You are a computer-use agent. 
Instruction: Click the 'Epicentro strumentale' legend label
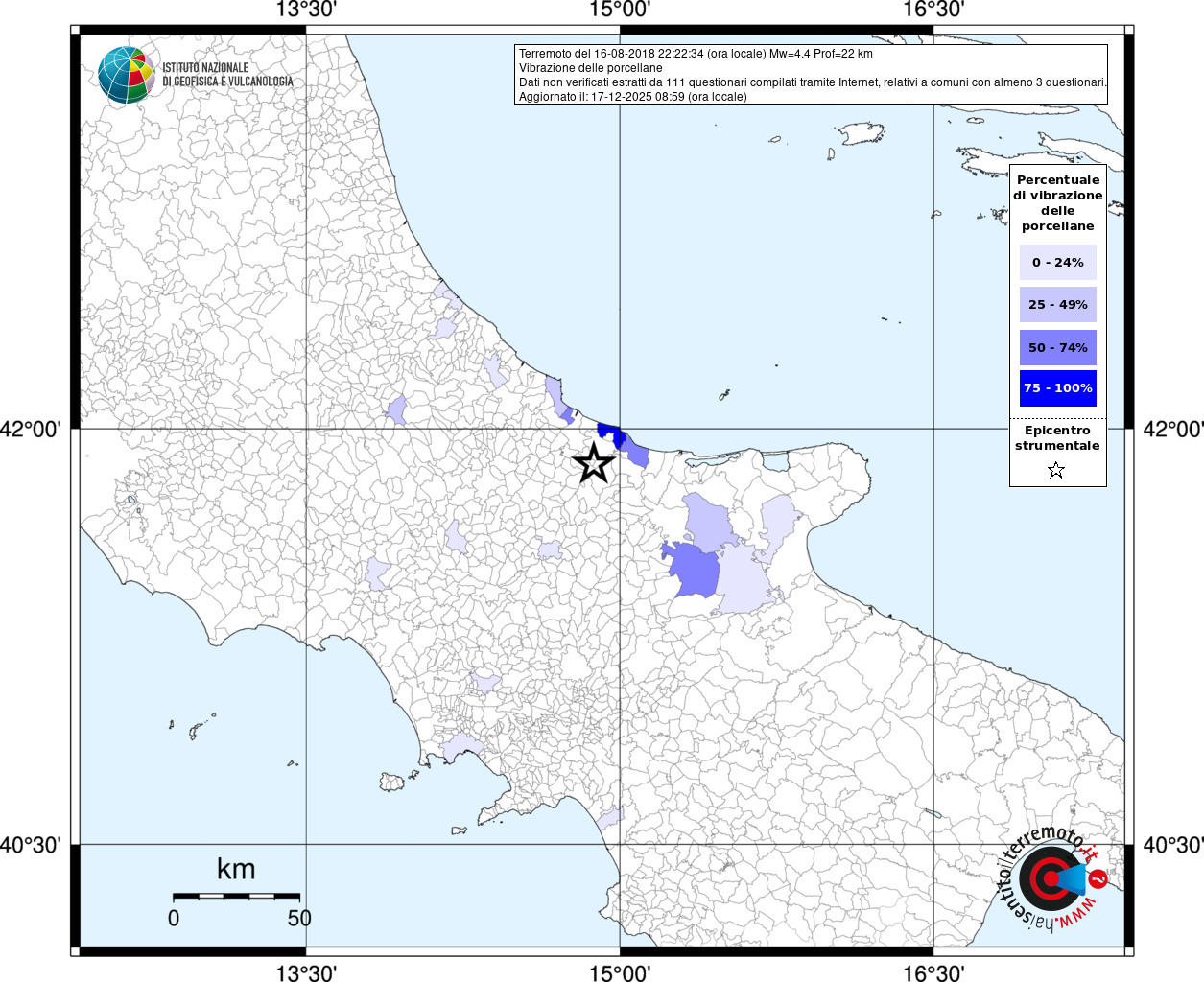click(1057, 438)
